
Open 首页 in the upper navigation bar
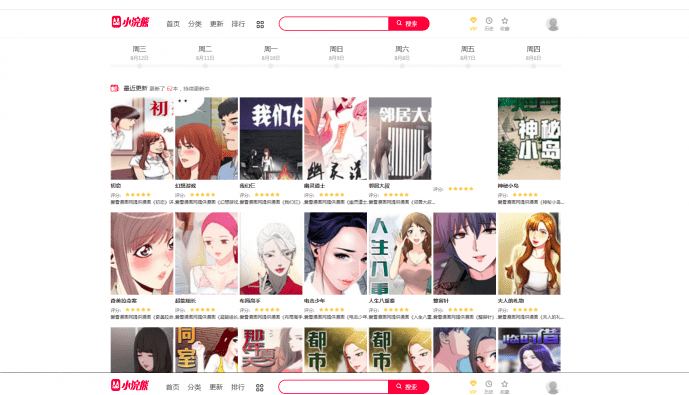[x=173, y=24]
